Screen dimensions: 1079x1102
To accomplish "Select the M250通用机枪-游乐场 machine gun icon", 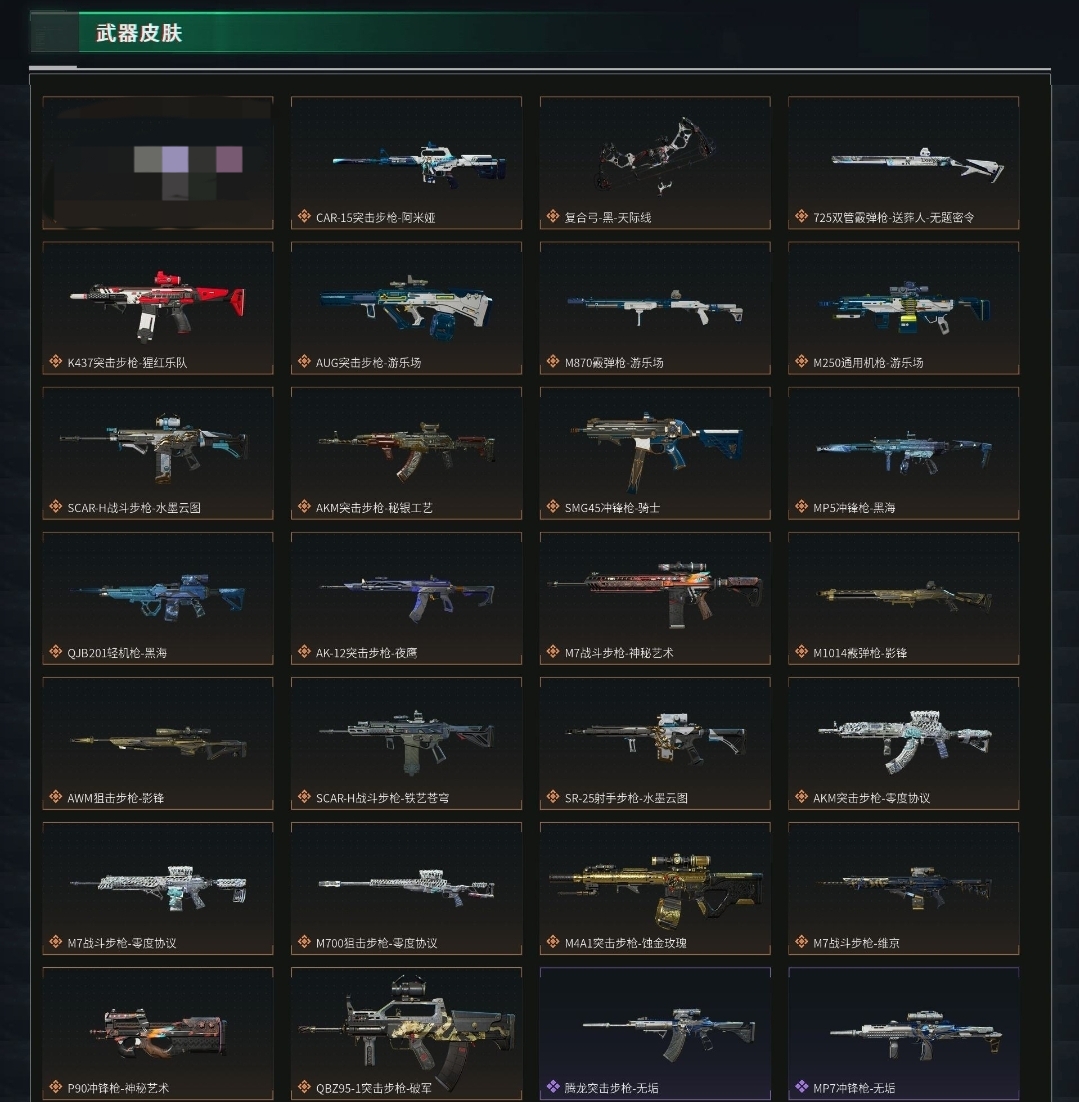I will point(904,308).
